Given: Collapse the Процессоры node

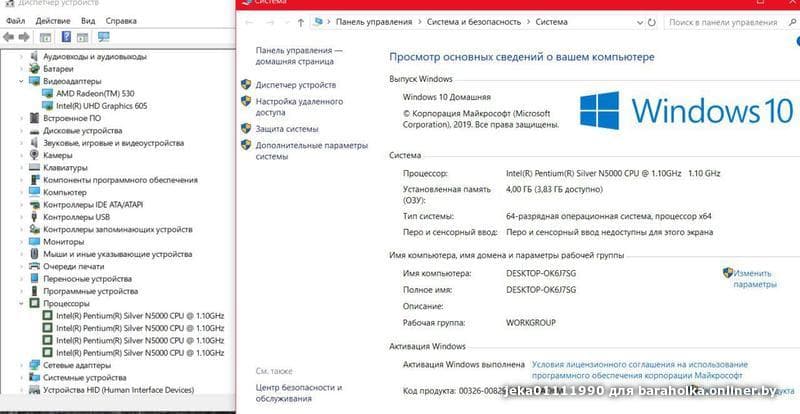Looking at the screenshot, I should tap(21, 303).
